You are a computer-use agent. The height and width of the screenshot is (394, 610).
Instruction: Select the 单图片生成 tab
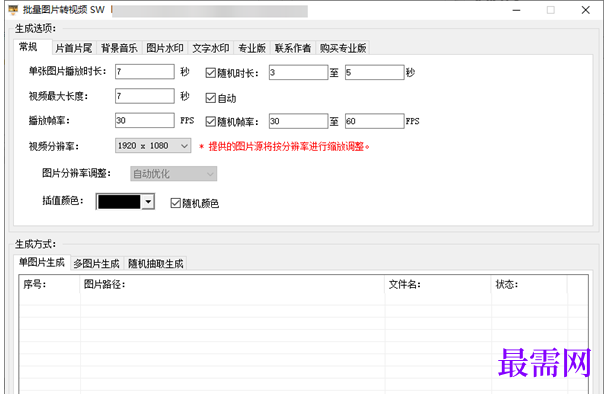point(42,263)
